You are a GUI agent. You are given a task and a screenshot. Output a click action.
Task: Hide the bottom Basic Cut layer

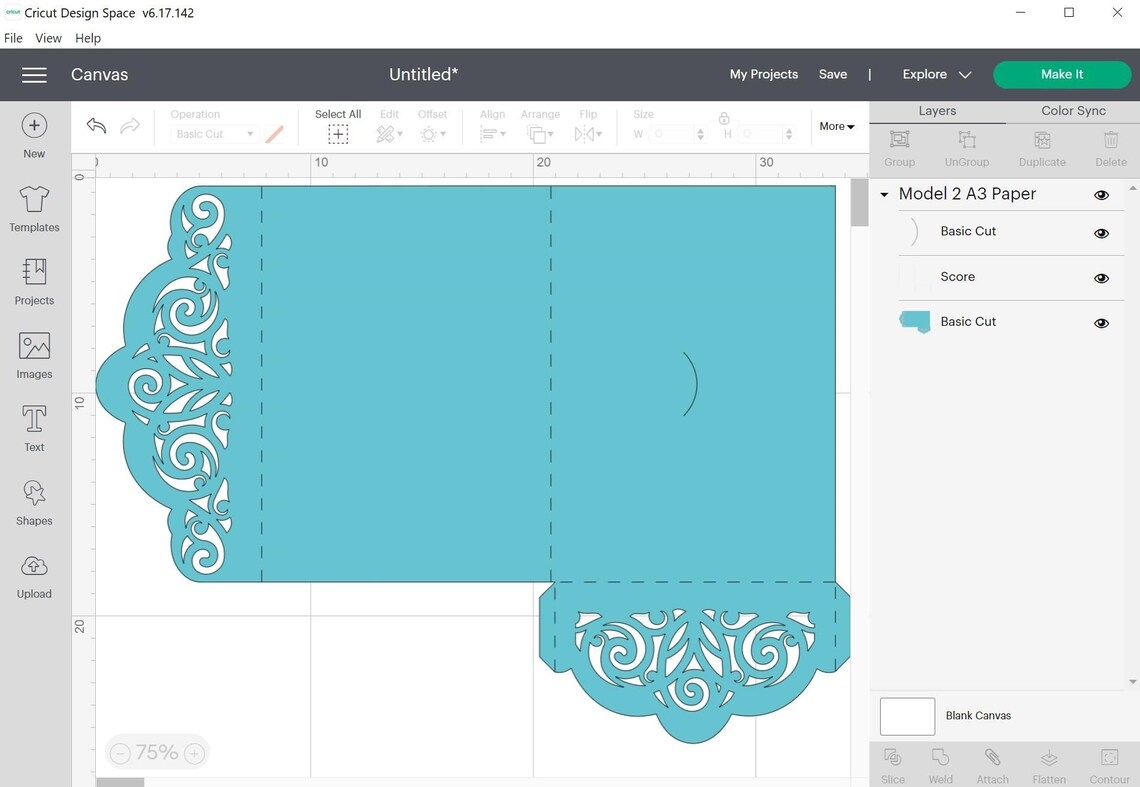click(1101, 323)
